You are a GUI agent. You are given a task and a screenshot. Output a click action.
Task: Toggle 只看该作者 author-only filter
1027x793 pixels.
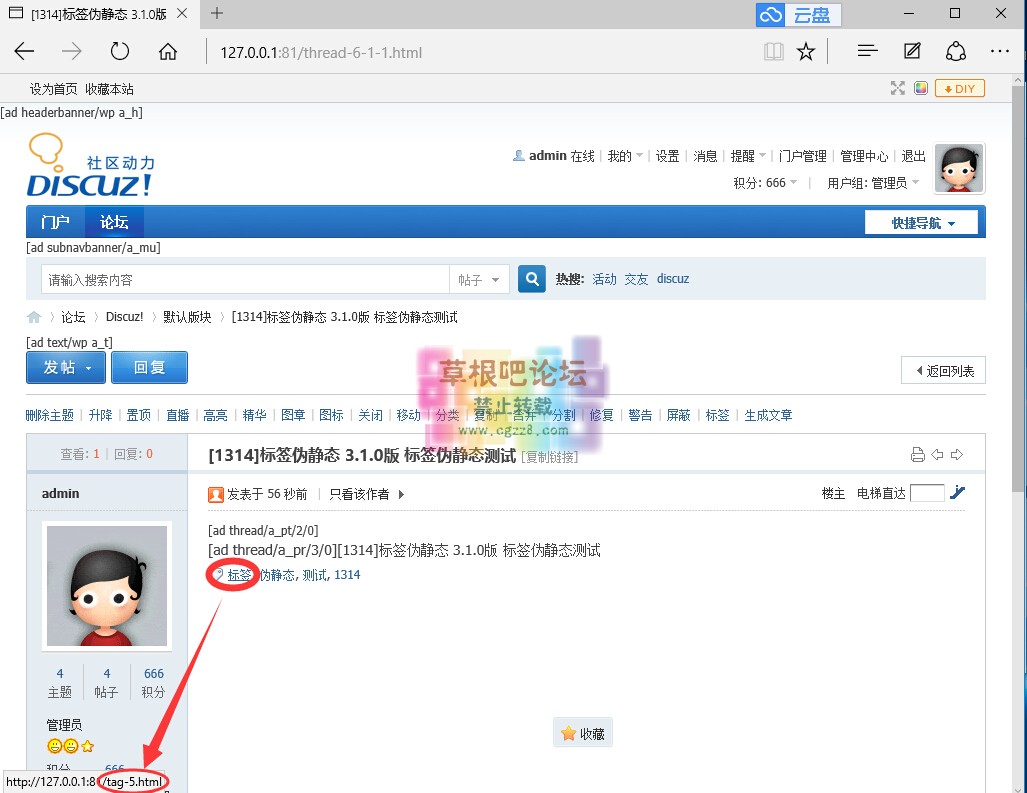367,494
